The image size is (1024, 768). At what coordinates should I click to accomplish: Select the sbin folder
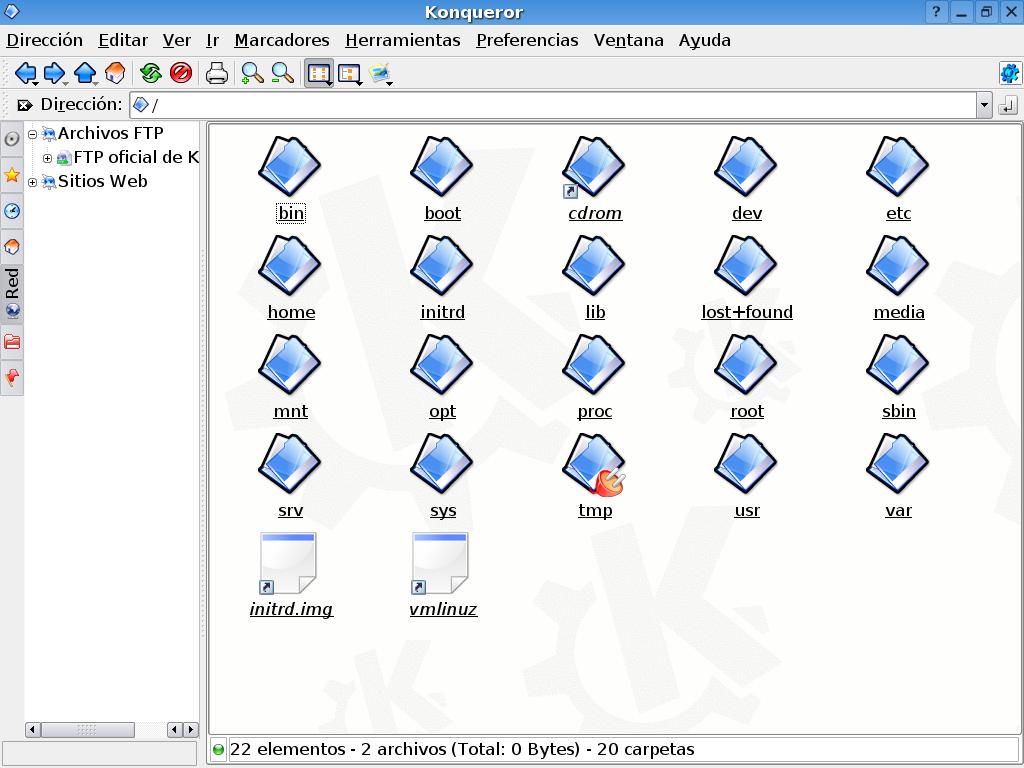click(898, 365)
